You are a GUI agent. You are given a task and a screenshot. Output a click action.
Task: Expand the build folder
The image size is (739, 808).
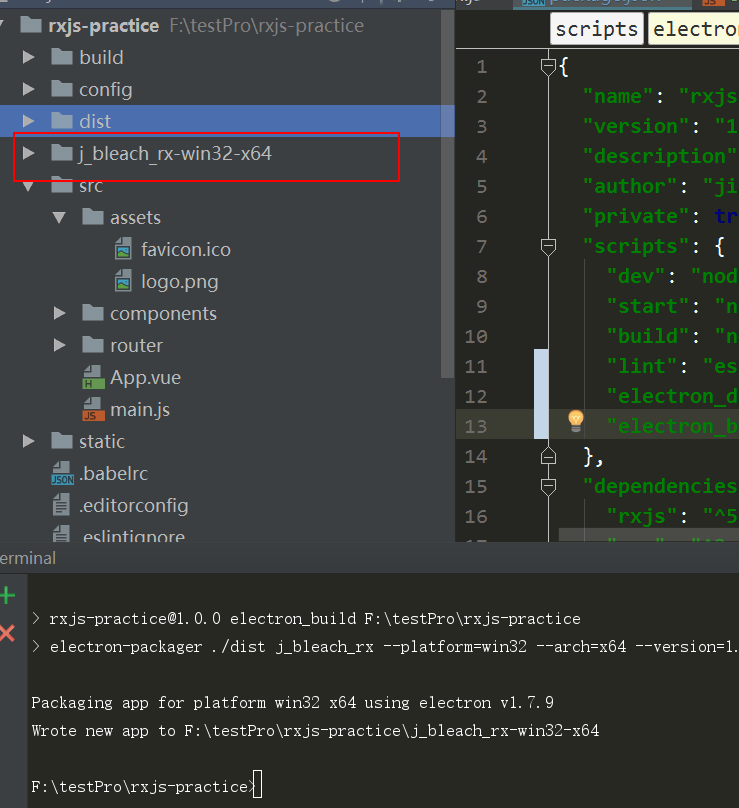coord(29,57)
